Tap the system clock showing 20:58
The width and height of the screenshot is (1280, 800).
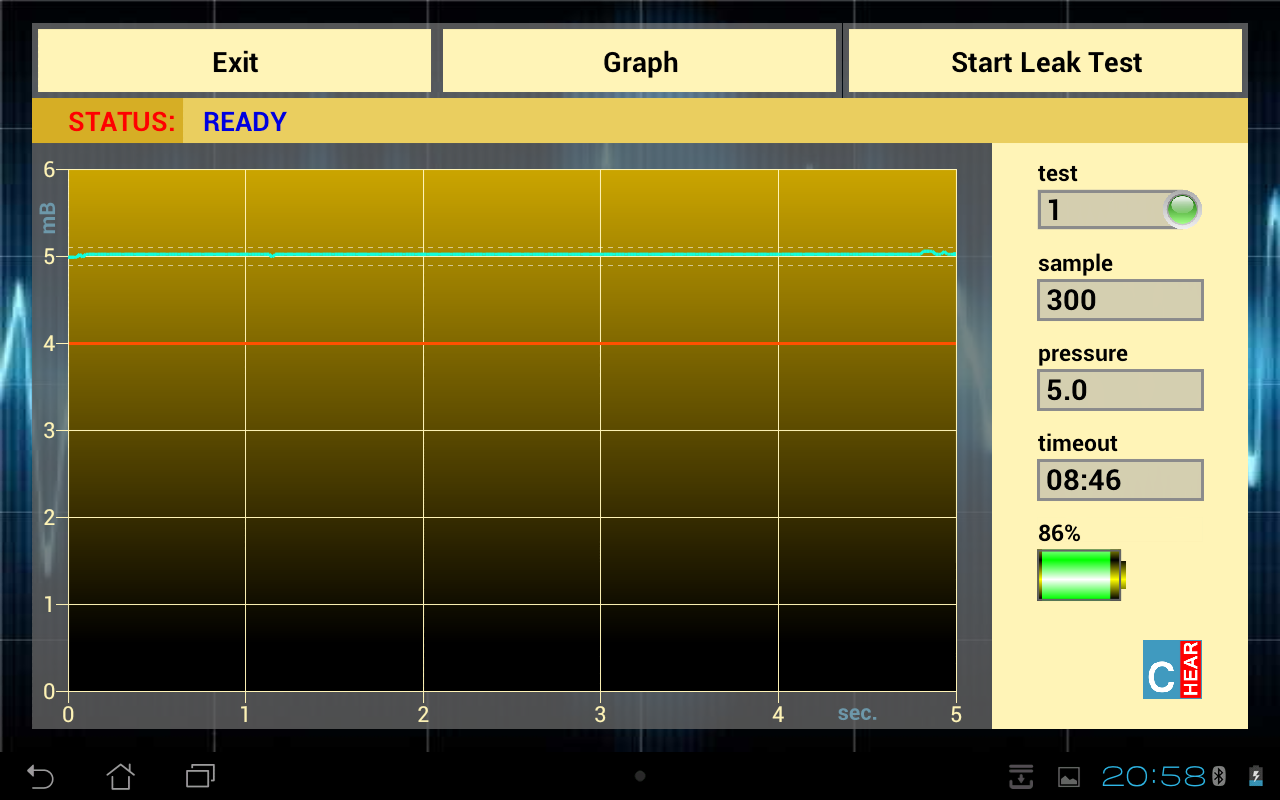1155,776
